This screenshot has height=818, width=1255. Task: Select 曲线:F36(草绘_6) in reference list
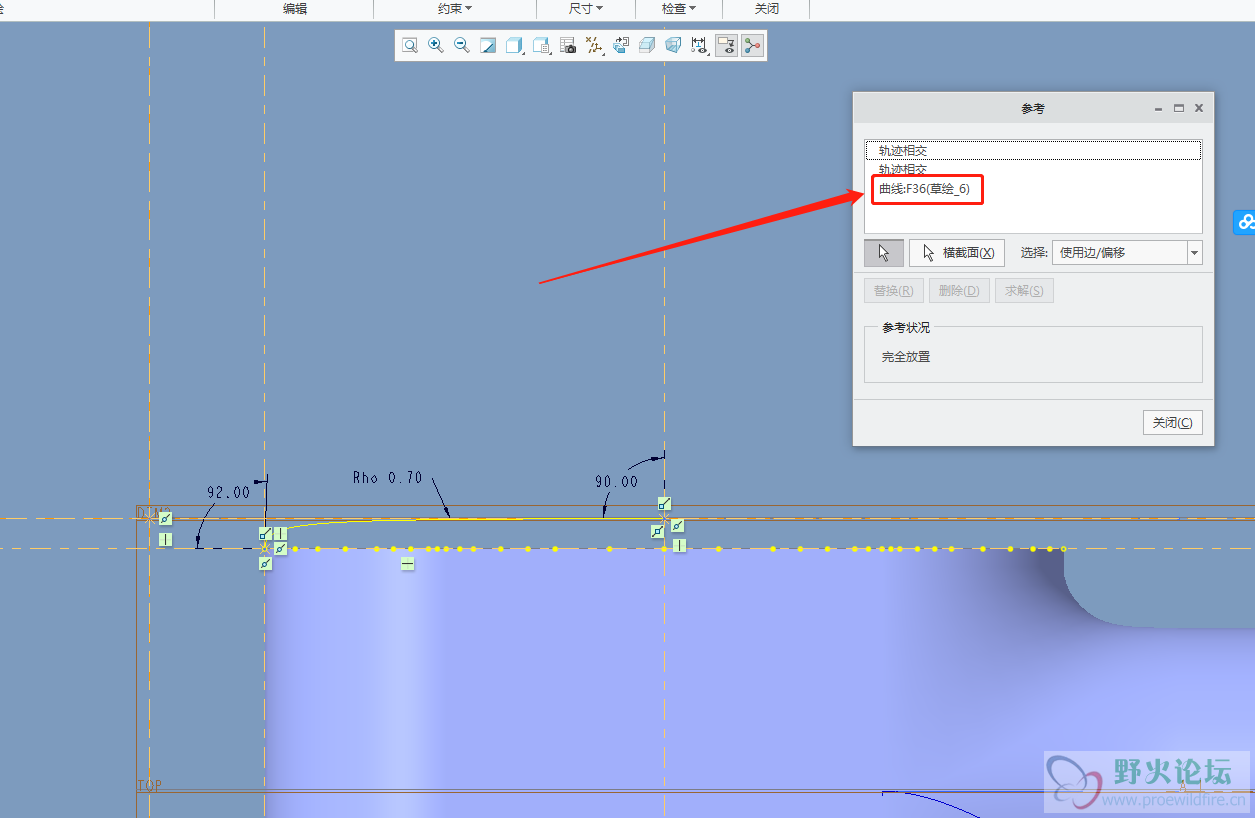[x=924, y=189]
